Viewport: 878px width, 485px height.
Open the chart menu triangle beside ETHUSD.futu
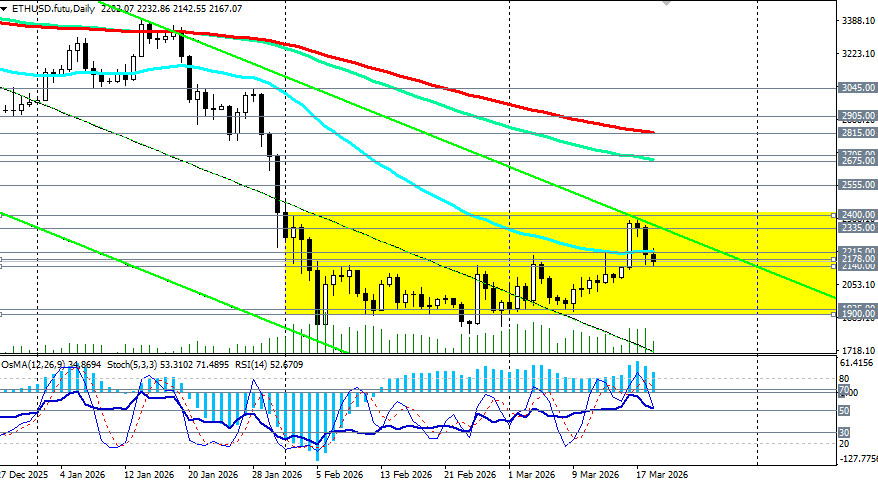tap(4, 9)
